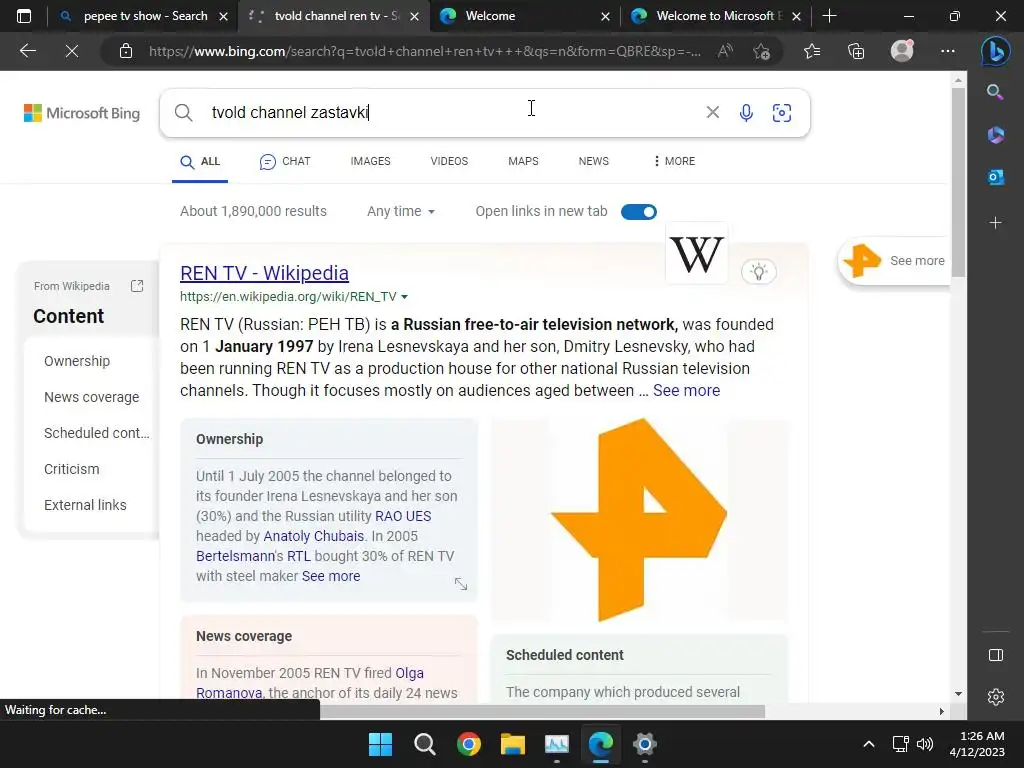Expand the Wikipedia URL dropdown arrow
This screenshot has width=1024, height=768.
(x=404, y=296)
